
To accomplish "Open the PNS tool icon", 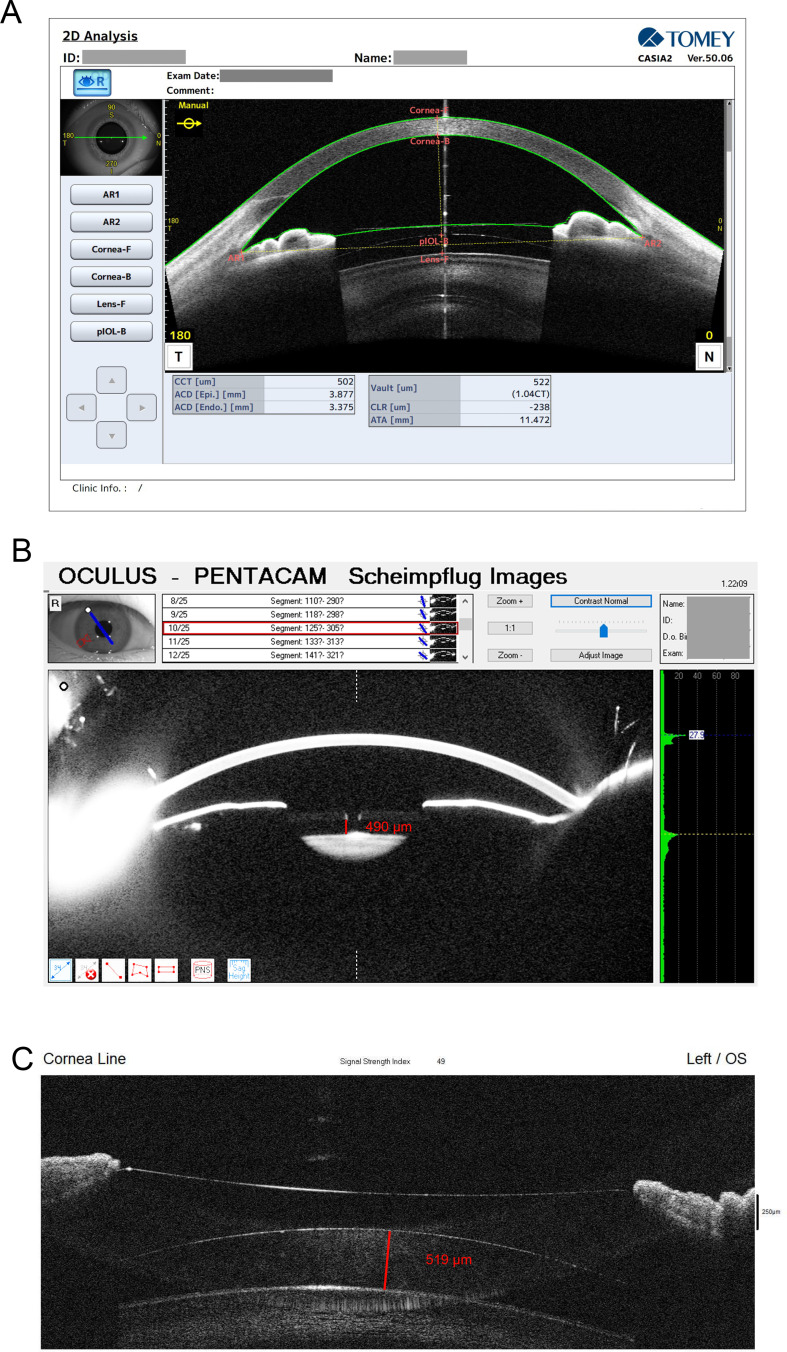I will tap(202, 969).
